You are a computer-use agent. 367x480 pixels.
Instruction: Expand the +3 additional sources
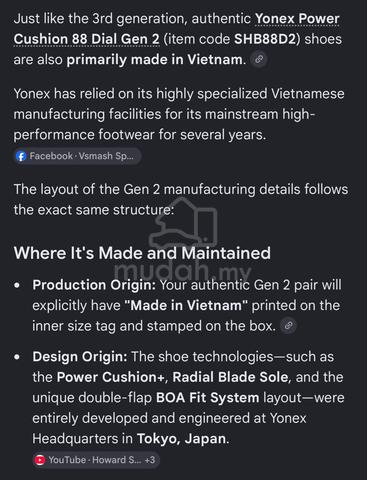click(x=150, y=460)
